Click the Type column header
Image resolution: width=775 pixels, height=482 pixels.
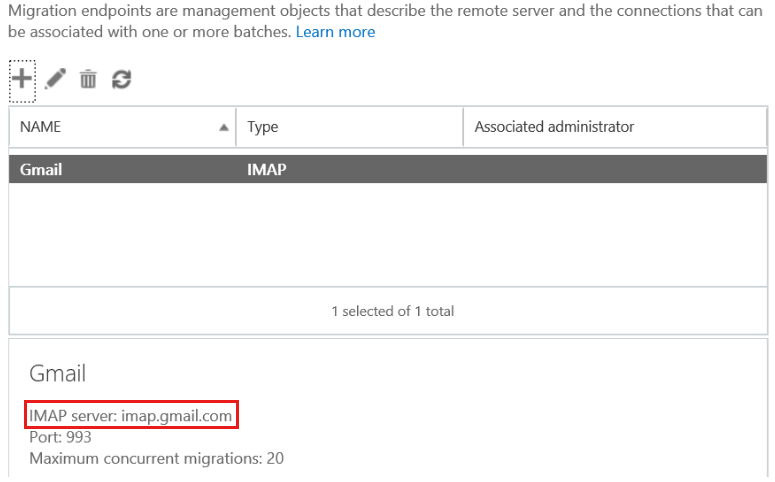(349, 127)
